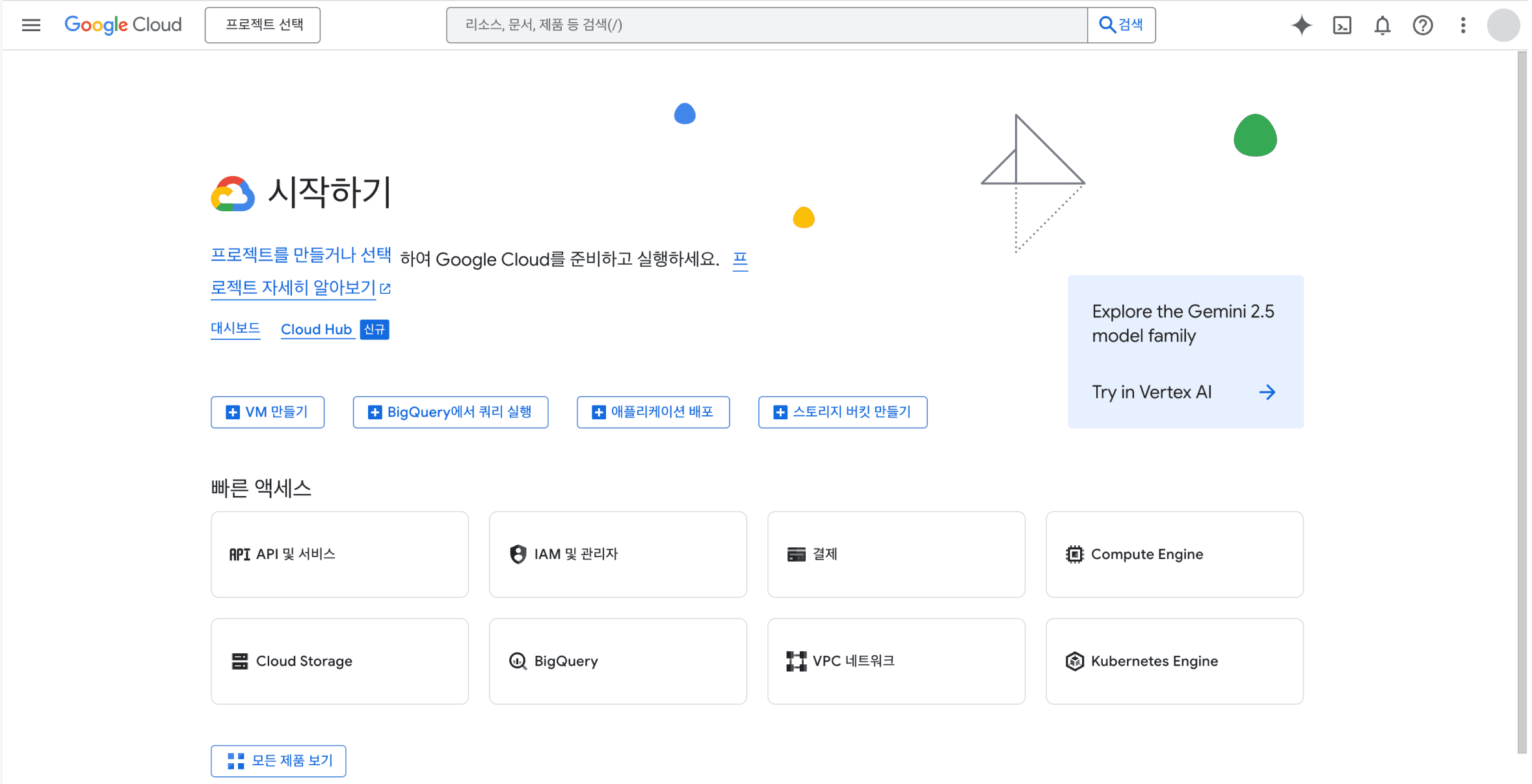Click the 모든 제품 보기 button
Screen dimensions: 1532x784
tap(278, 761)
